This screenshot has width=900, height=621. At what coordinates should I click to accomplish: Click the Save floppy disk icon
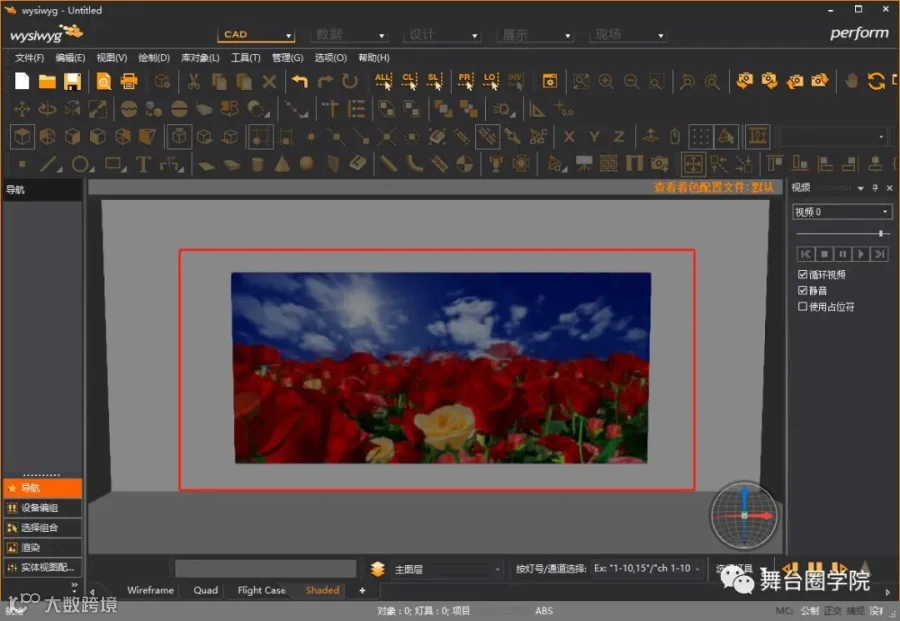click(x=72, y=82)
